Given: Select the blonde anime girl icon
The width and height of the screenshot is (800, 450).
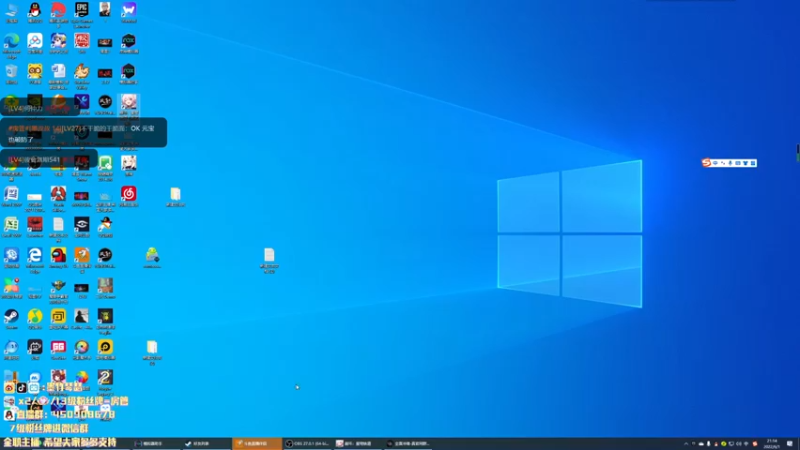Looking at the screenshot, I should pos(129,165).
